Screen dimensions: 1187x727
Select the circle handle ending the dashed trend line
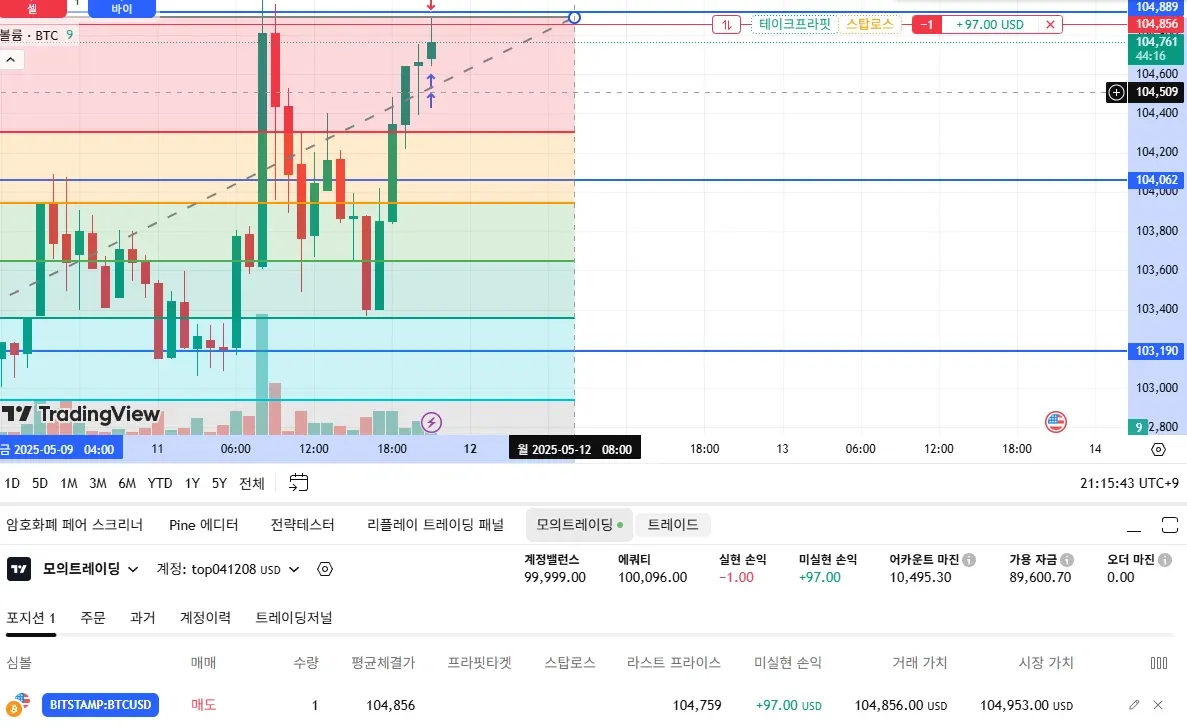pyautogui.click(x=575, y=17)
